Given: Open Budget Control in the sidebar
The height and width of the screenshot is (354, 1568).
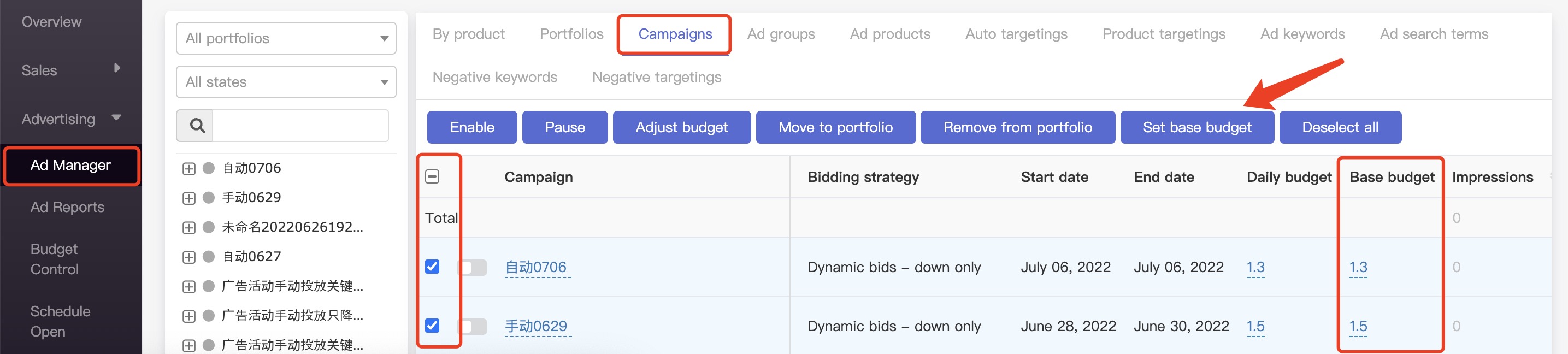Looking at the screenshot, I should (x=55, y=259).
